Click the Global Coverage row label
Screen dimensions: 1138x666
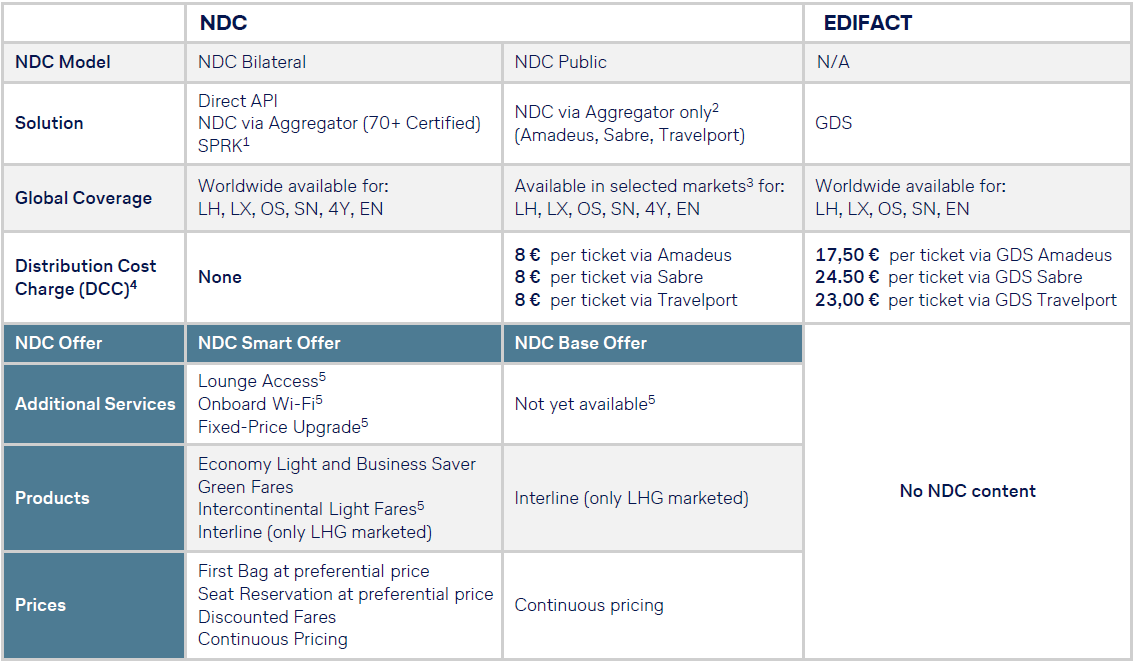tap(83, 198)
